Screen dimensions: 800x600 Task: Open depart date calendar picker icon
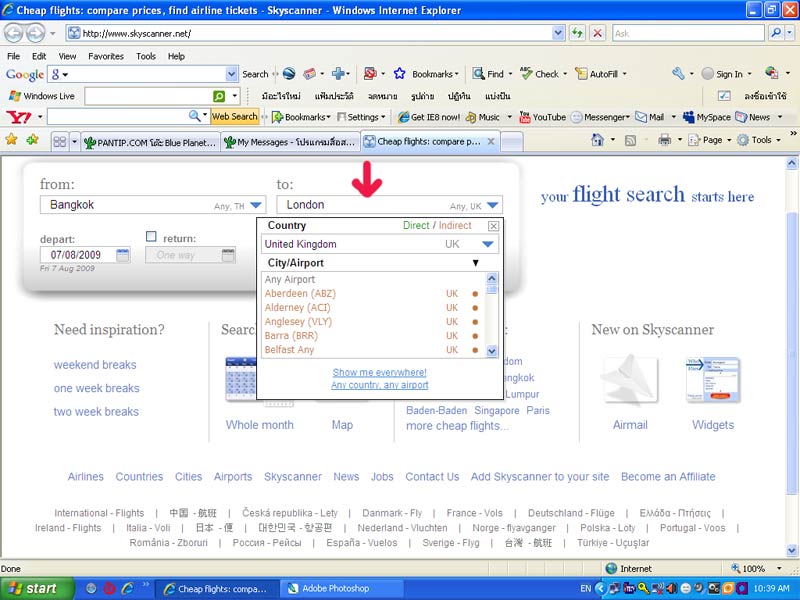point(122,255)
